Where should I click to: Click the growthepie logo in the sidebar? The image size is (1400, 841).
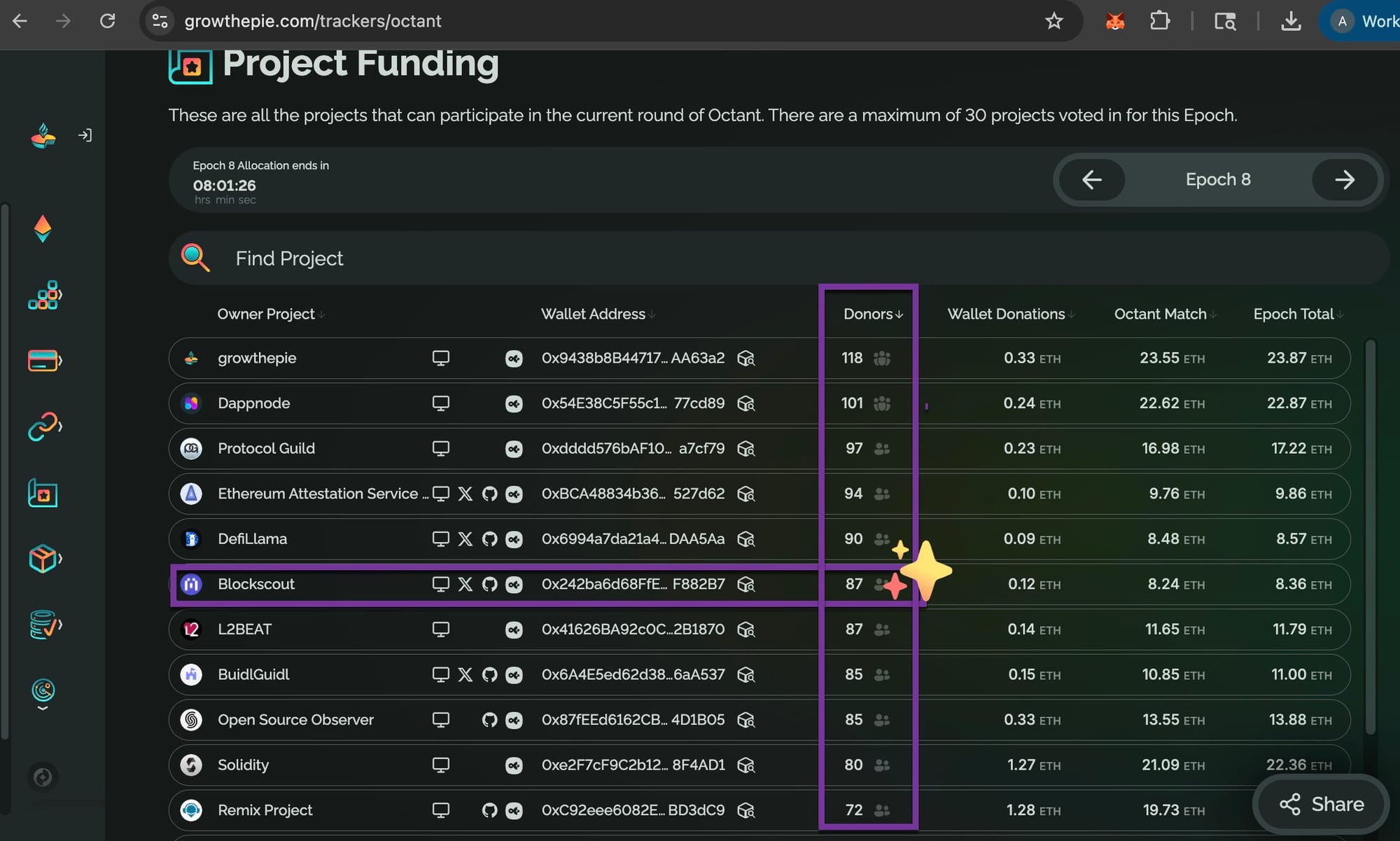point(43,134)
